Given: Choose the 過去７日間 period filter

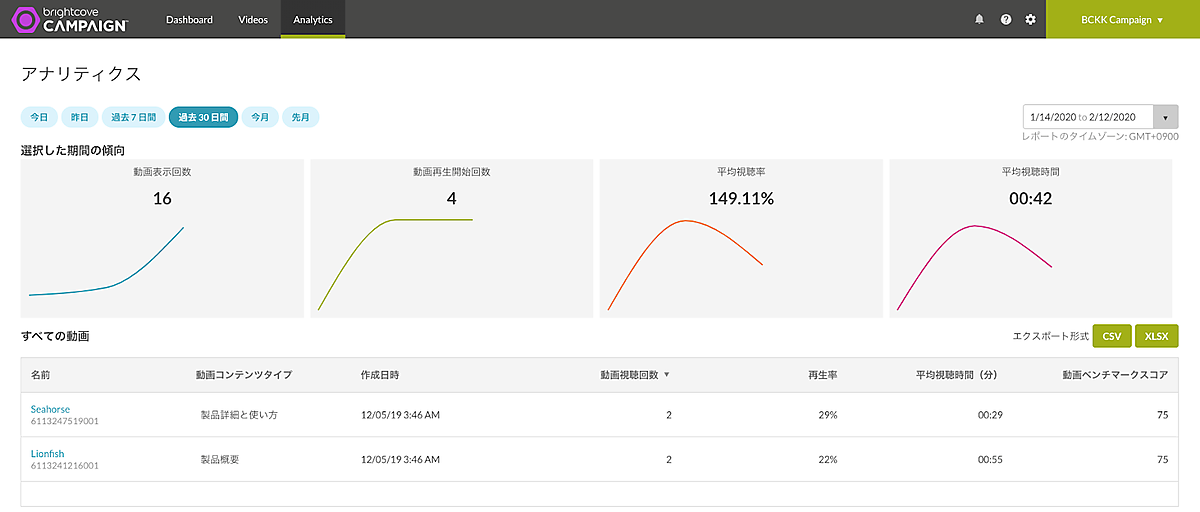Looking at the screenshot, I should [133, 117].
